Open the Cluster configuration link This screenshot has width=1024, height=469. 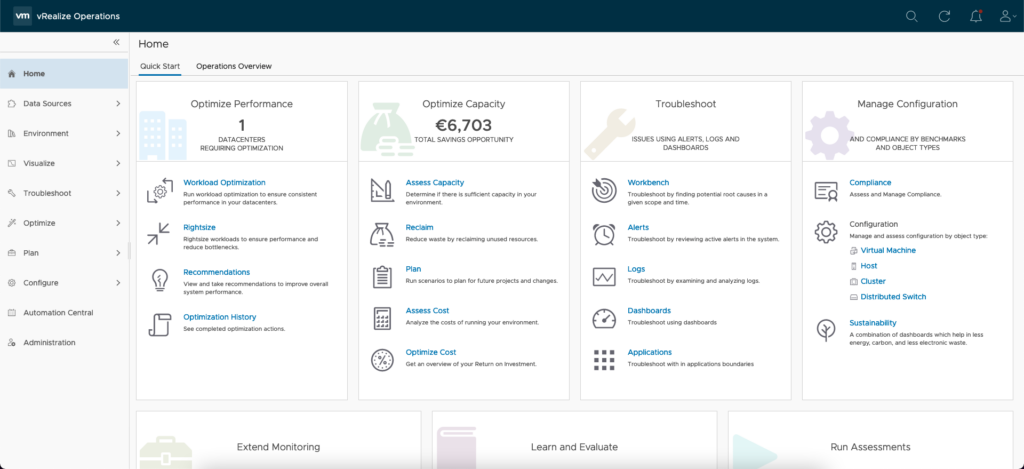[x=873, y=282]
